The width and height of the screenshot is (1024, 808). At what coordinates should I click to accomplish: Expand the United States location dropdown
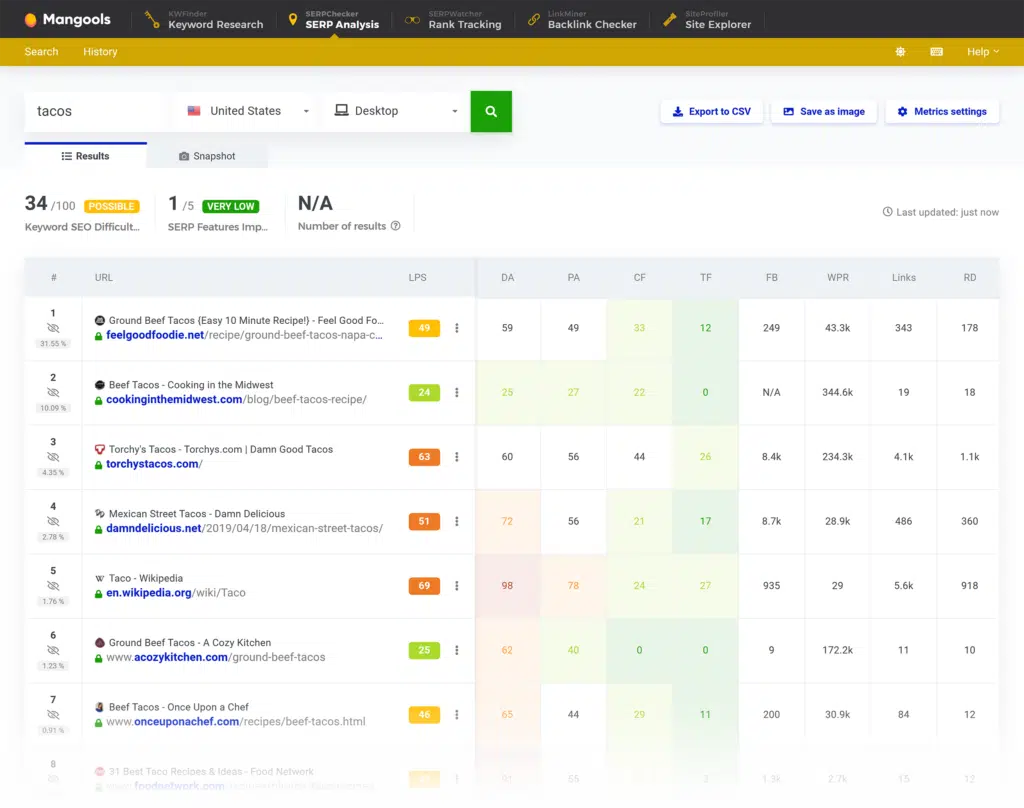[247, 111]
